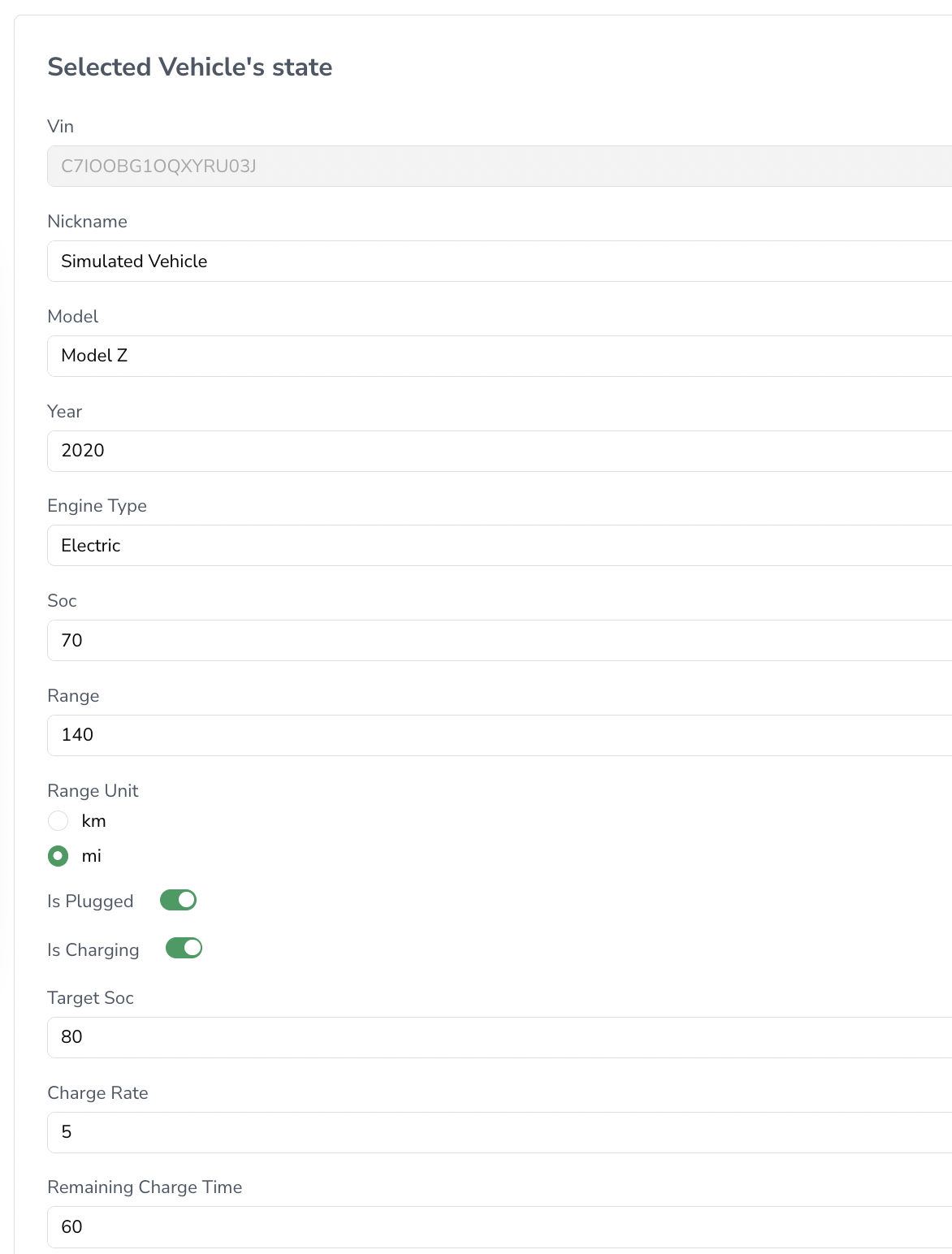The height and width of the screenshot is (1254, 952).
Task: Click the Target Soc field showing 80
Action: [x=500, y=1037]
